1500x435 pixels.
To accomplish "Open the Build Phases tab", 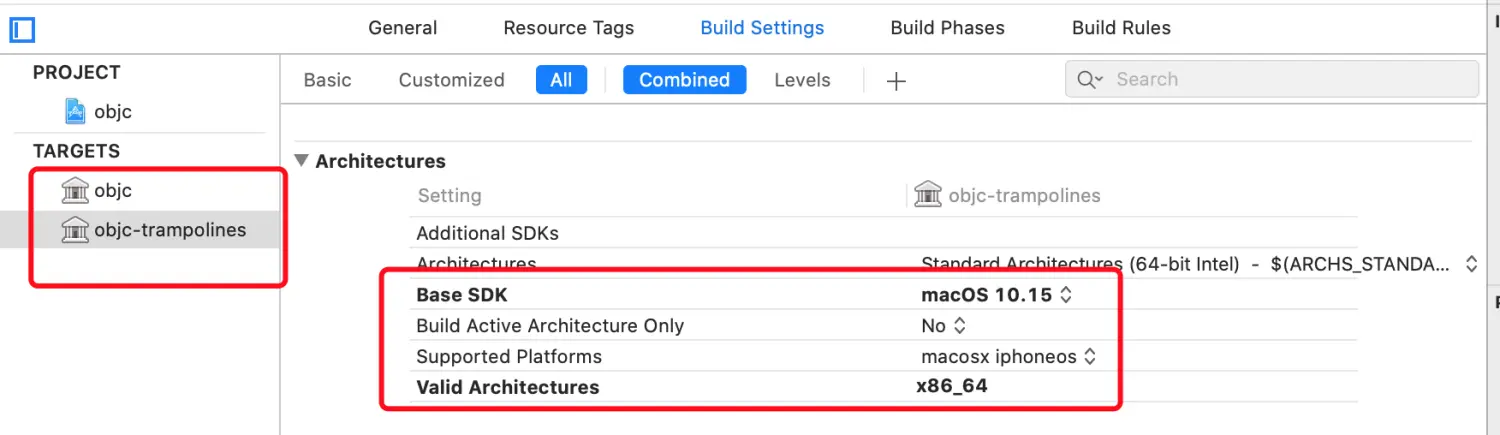I will pyautogui.click(x=948, y=28).
